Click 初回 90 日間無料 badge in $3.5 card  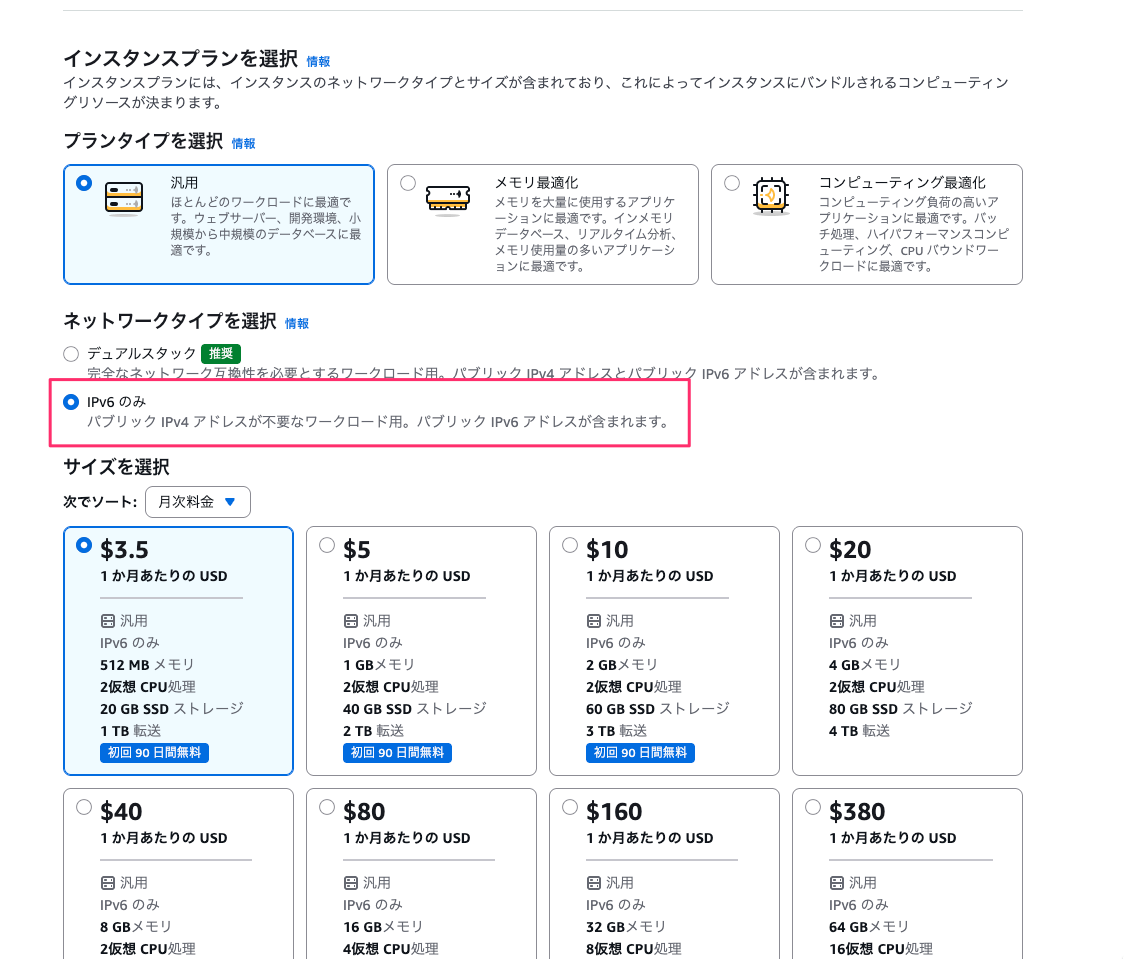tap(154, 753)
